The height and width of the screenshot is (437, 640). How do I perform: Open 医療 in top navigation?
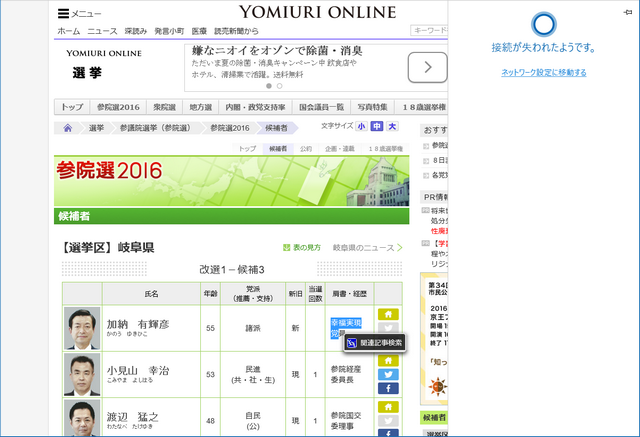(x=200, y=31)
